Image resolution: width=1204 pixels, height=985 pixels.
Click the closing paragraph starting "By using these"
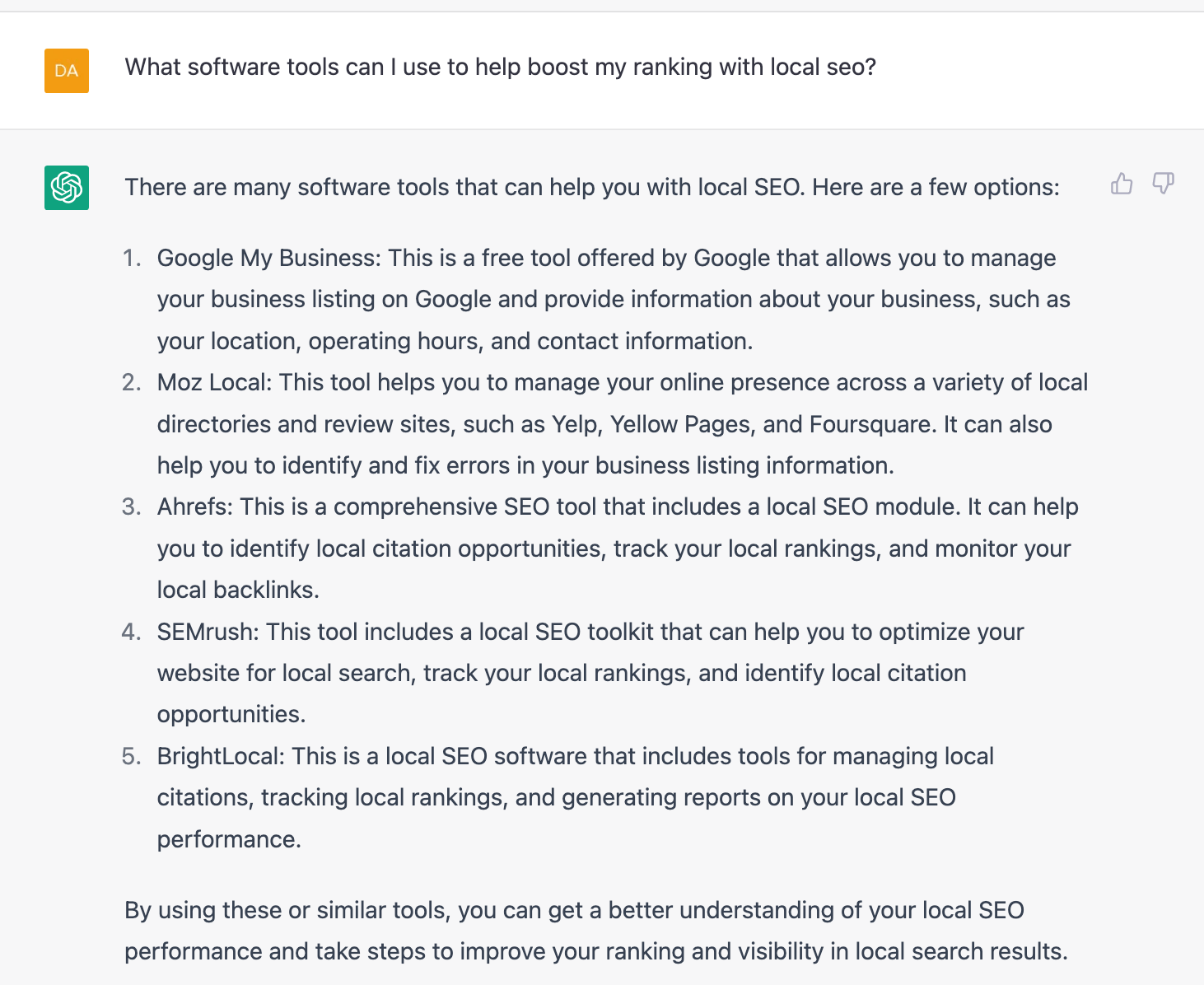pyautogui.click(x=595, y=931)
